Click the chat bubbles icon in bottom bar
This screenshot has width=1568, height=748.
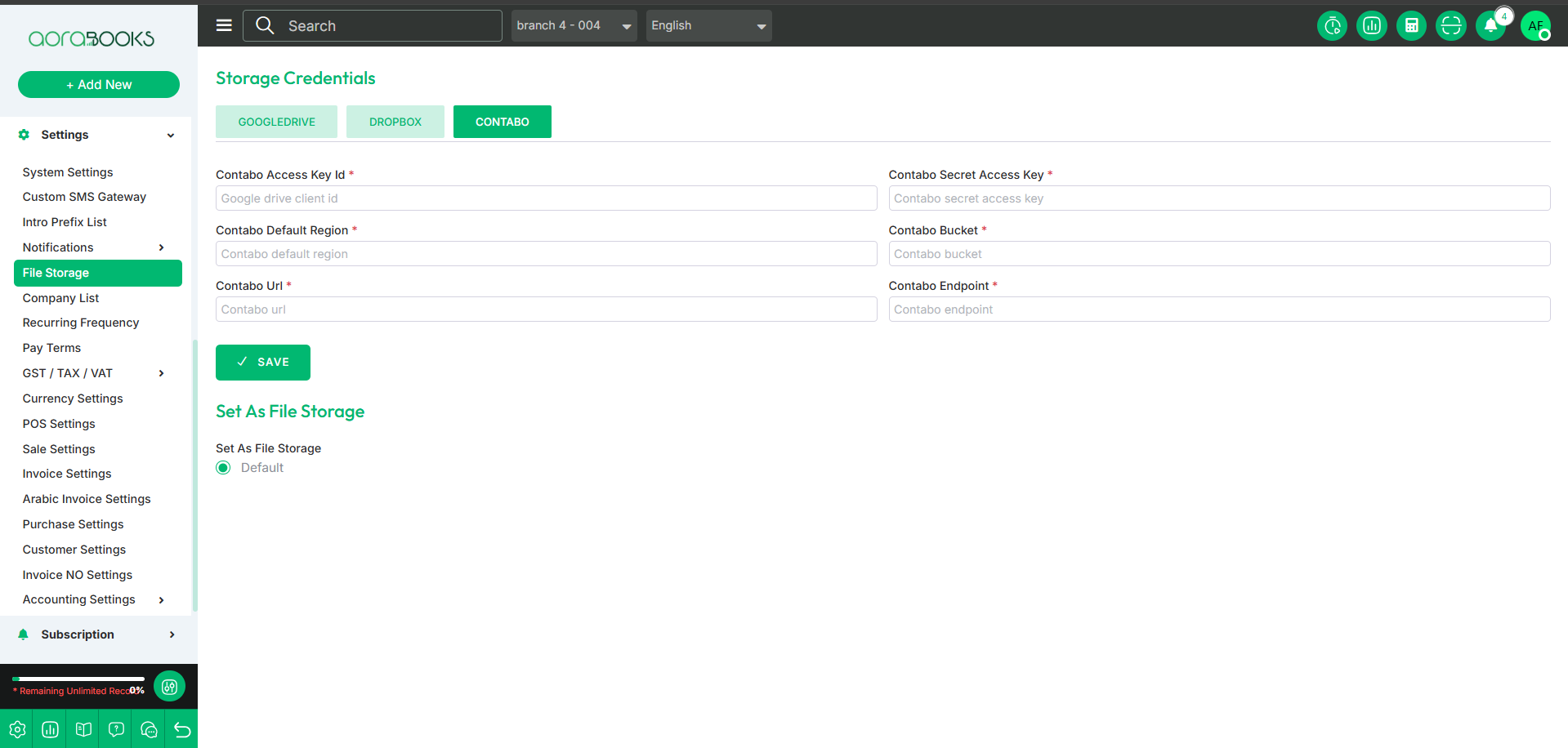pos(149,729)
